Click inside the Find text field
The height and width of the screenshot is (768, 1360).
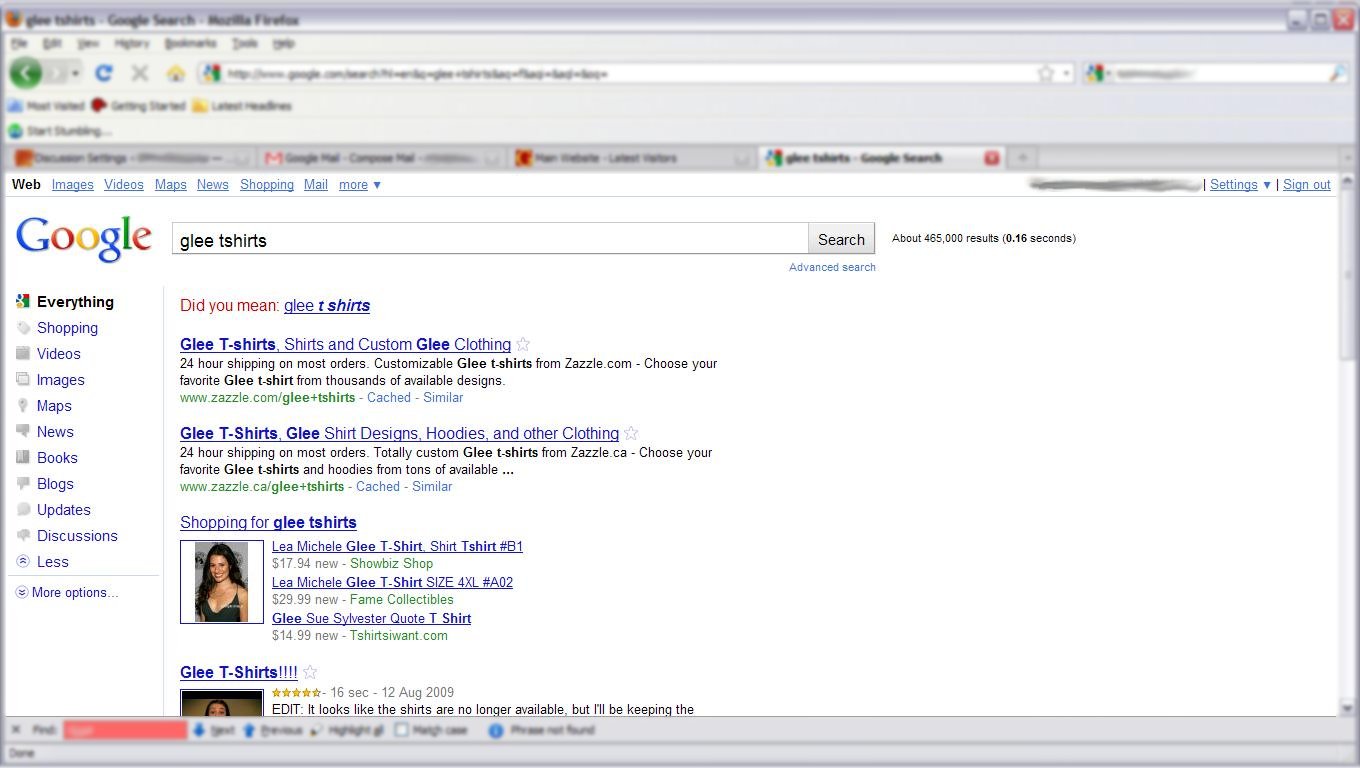pos(125,730)
